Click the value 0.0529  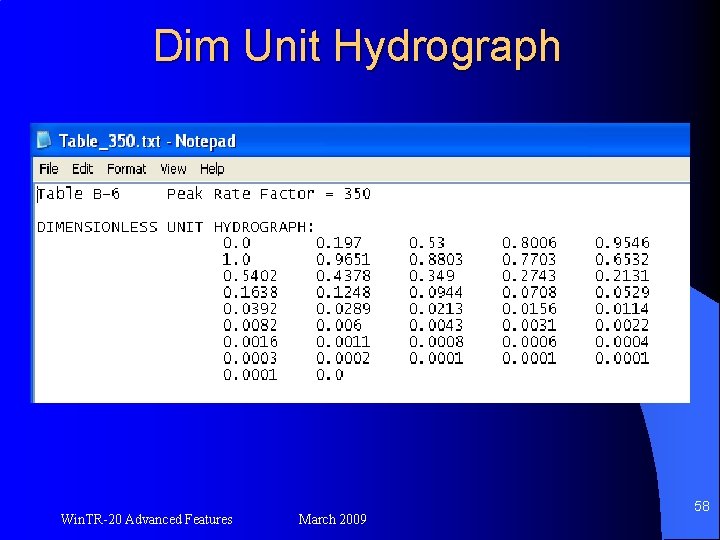coord(622,292)
